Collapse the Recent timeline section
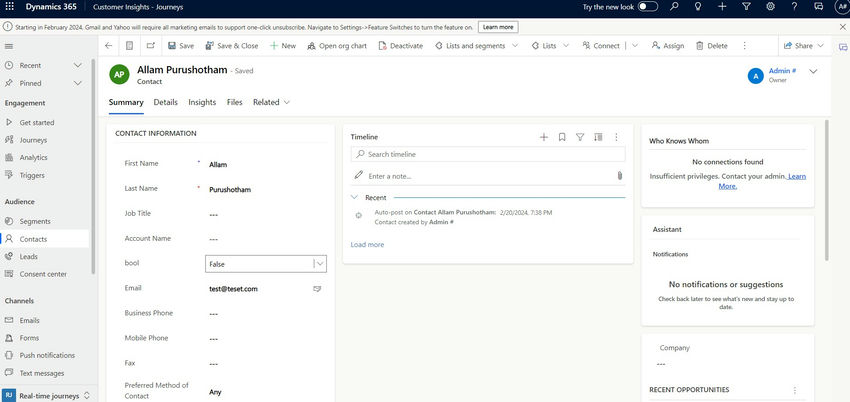The height and width of the screenshot is (402, 850). click(354, 198)
